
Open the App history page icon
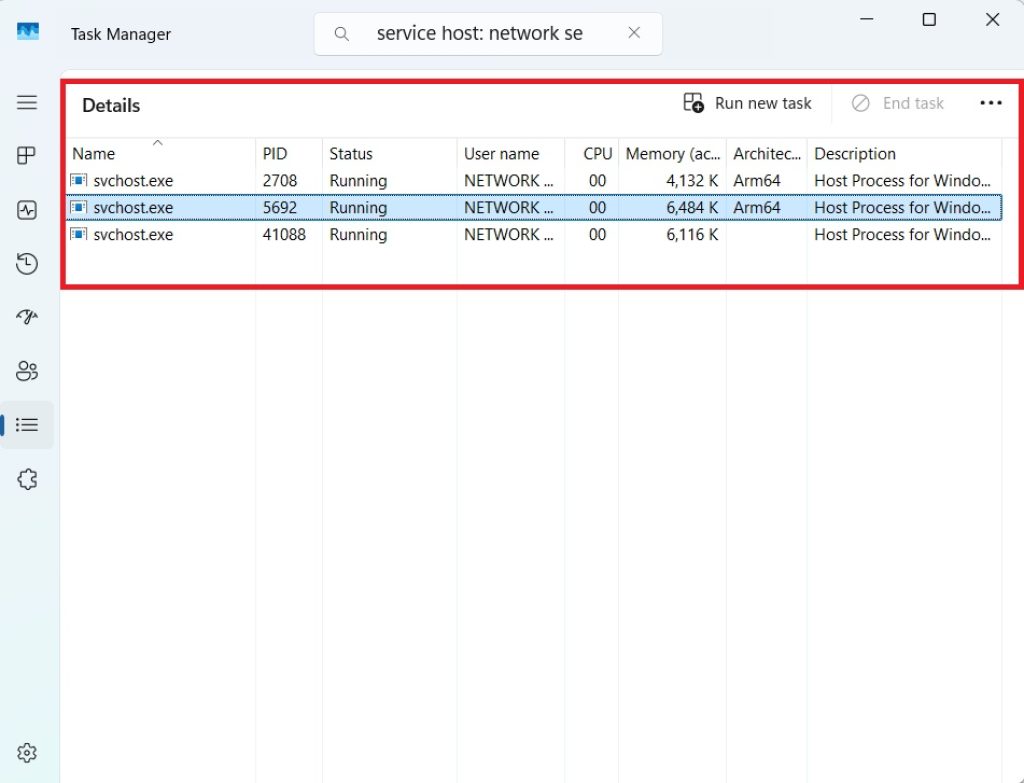point(27,264)
